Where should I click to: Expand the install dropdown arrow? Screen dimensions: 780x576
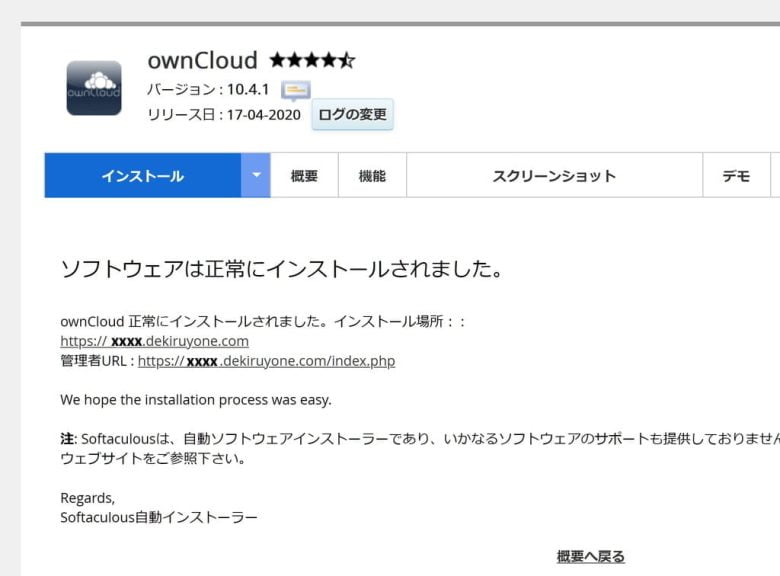[256, 176]
